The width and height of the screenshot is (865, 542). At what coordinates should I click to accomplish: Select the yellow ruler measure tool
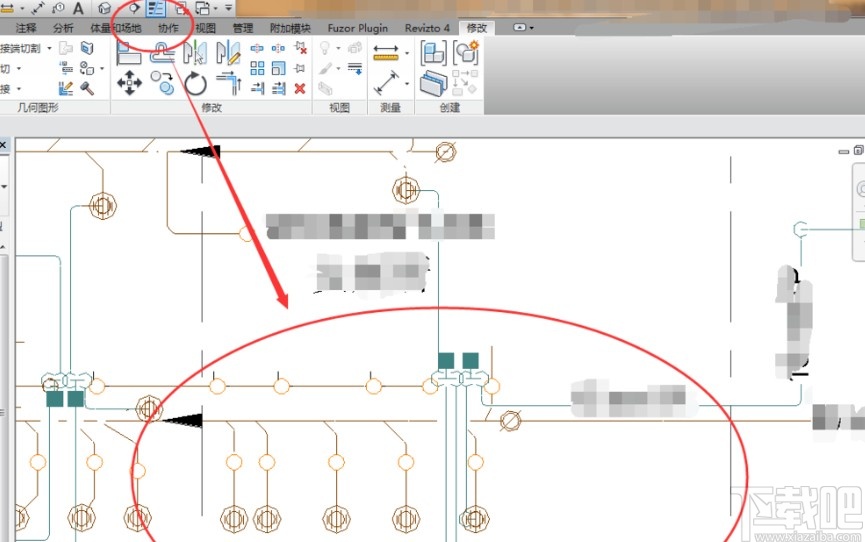386,53
